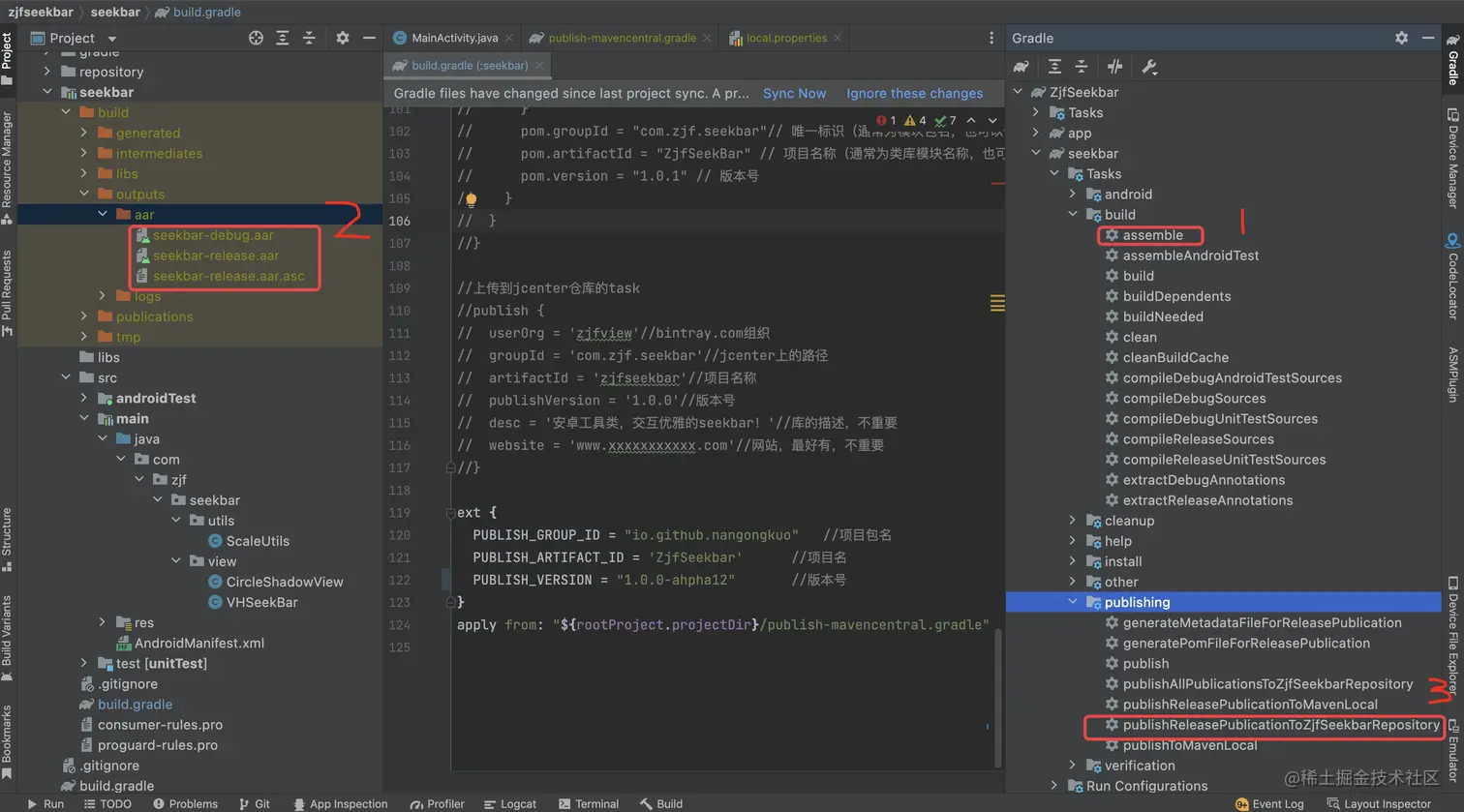Open the Gradle wrench build settings
Image resolution: width=1464 pixels, height=812 pixels.
pyautogui.click(x=1149, y=67)
